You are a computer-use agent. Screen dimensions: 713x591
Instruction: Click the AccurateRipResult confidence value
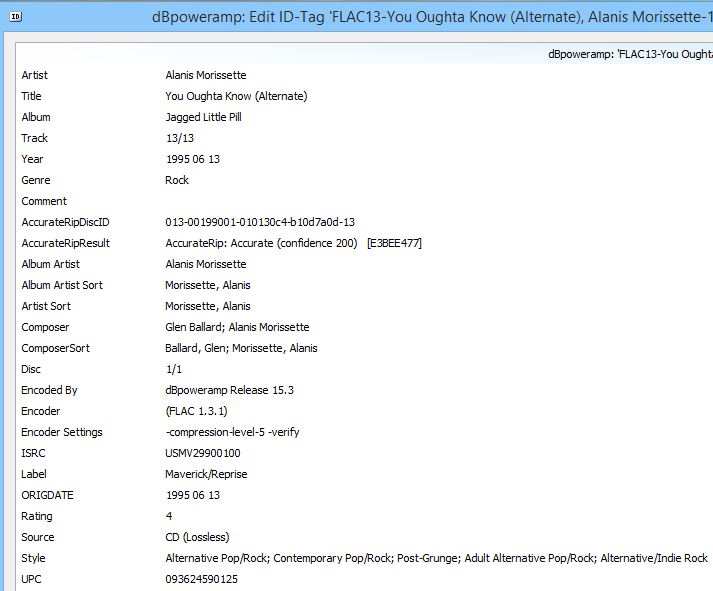(261, 243)
